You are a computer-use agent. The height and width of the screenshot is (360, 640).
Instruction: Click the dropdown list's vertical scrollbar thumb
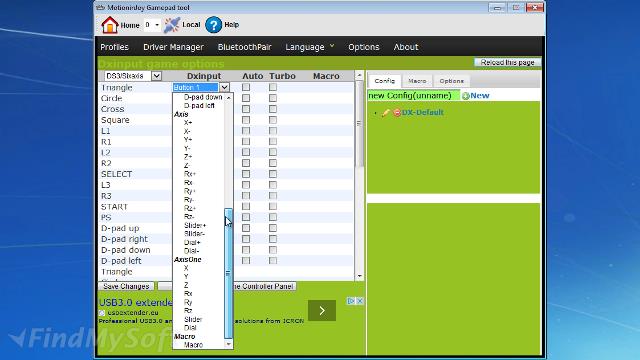[228, 273]
